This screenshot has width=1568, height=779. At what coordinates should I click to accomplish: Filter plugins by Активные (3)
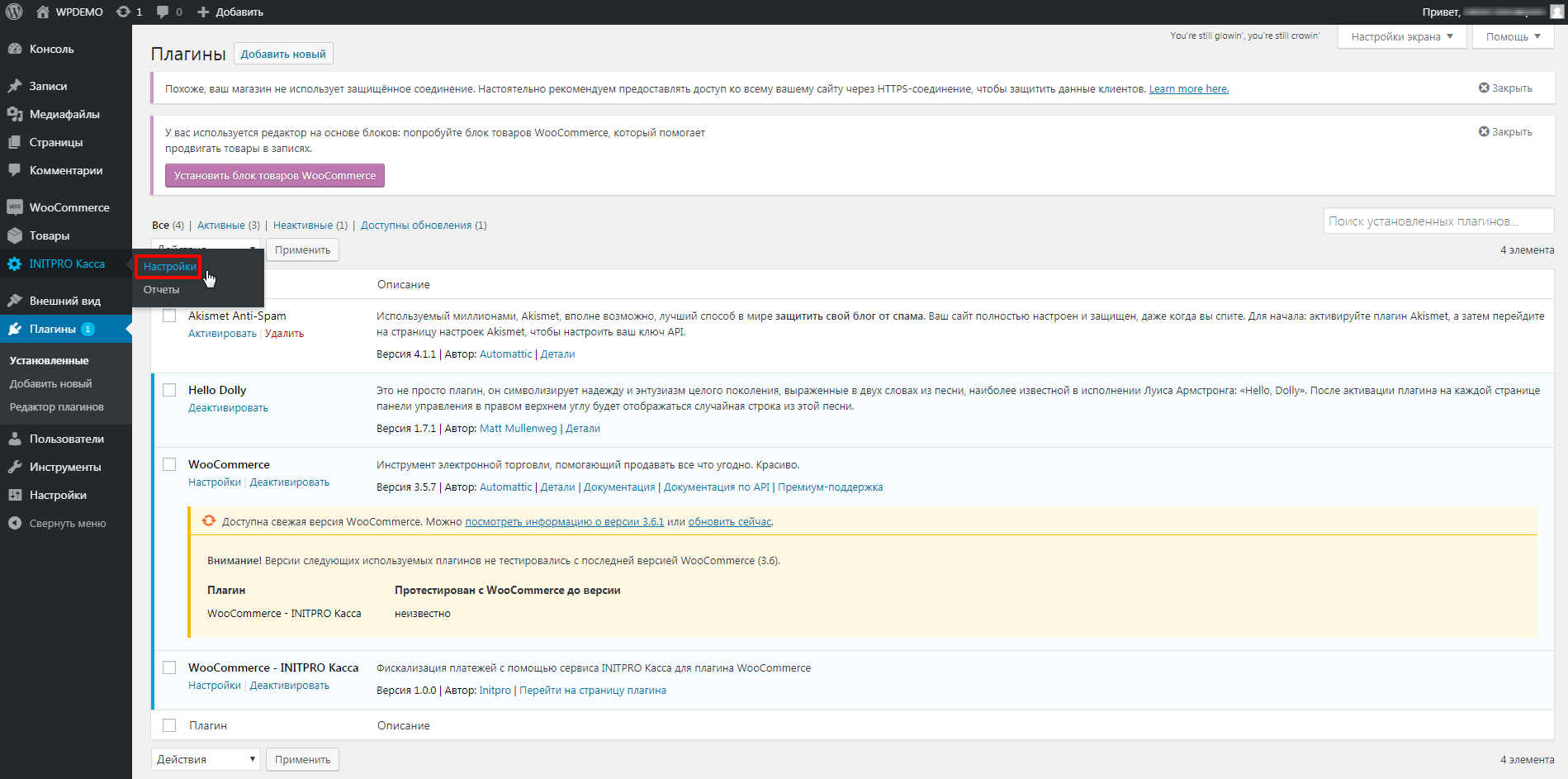[x=229, y=225]
